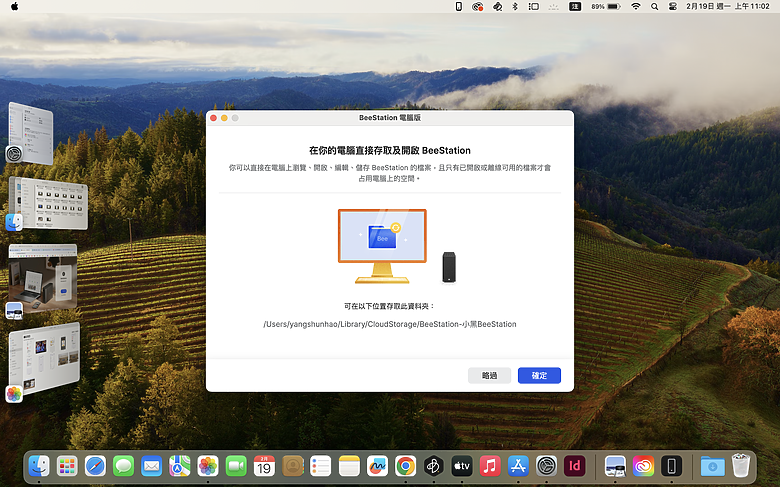Click the BeeStation knot icon in menu bar
Viewport: 780px width, 487px height.
(497, 6)
